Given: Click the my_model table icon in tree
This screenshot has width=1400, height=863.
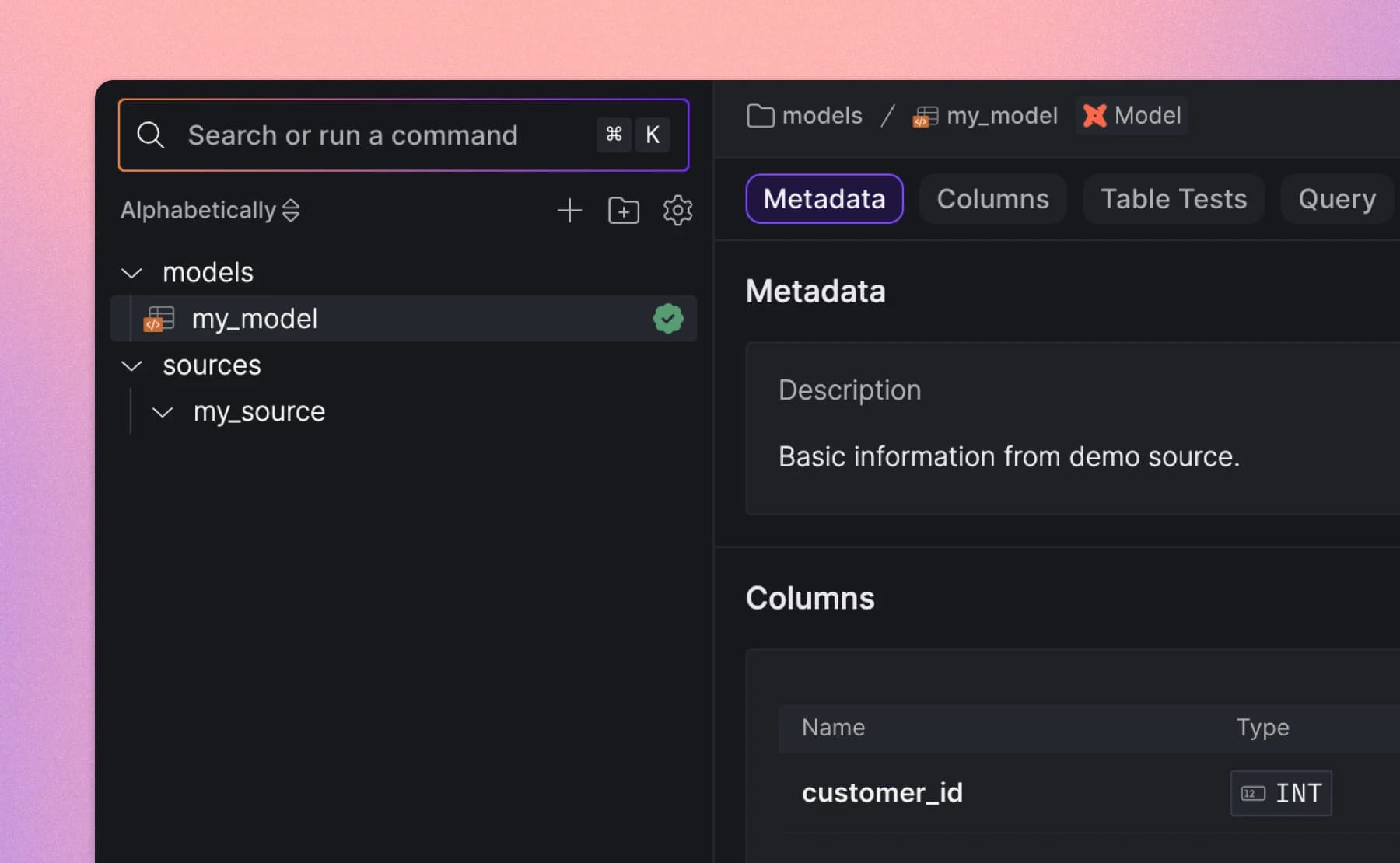Looking at the screenshot, I should pyautogui.click(x=159, y=319).
